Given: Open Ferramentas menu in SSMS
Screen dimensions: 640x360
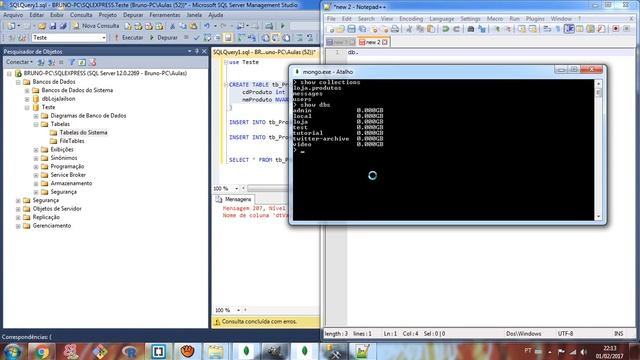Looking at the screenshot, I should pos(164,15).
